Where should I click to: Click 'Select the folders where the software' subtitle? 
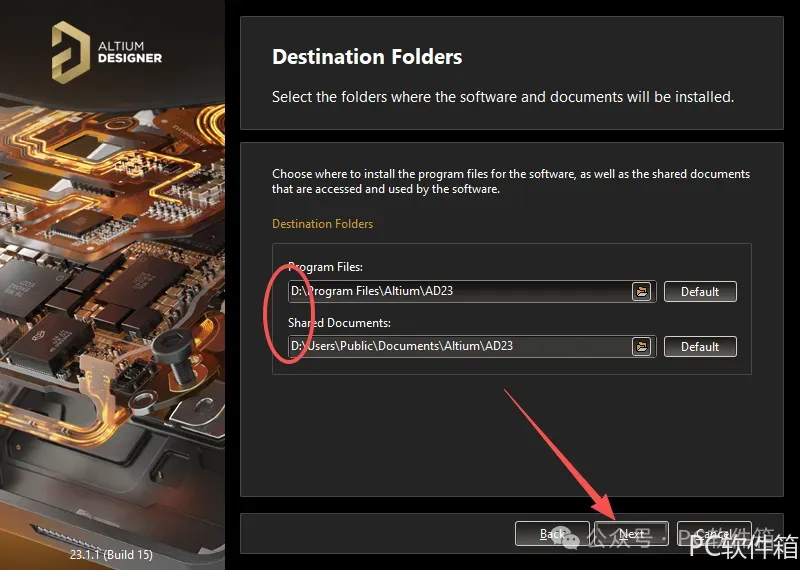tap(503, 96)
